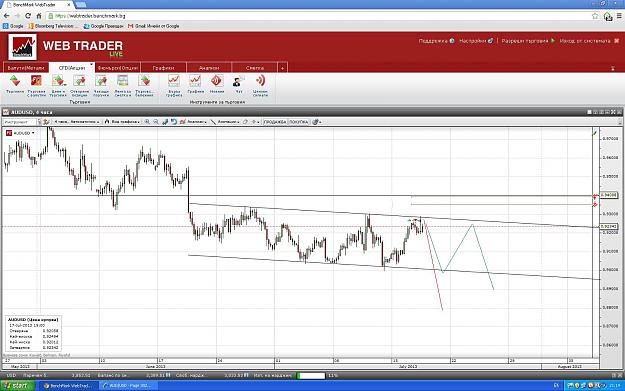Click the current price label on price axis
Image resolution: width=625 pixels, height=391 pixels.
pos(609,226)
